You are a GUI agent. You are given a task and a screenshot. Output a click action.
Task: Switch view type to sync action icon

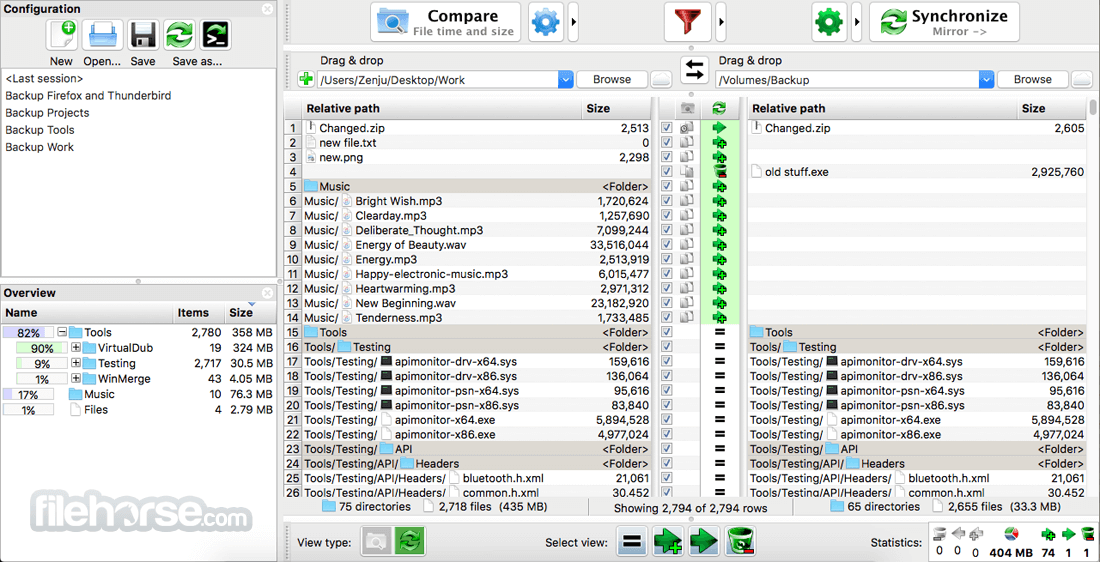tap(409, 542)
